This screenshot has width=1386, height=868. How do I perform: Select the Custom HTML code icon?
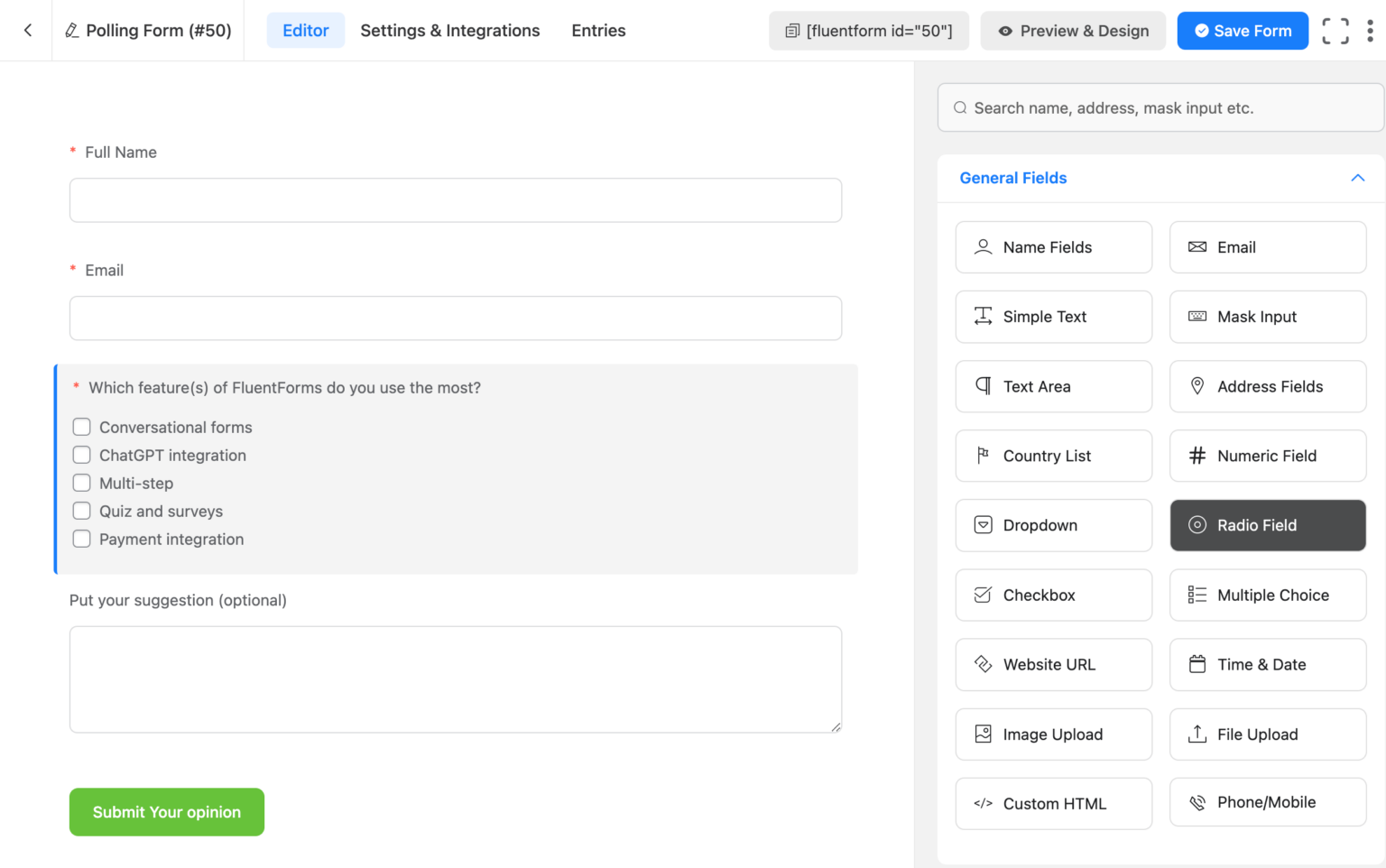tap(983, 803)
